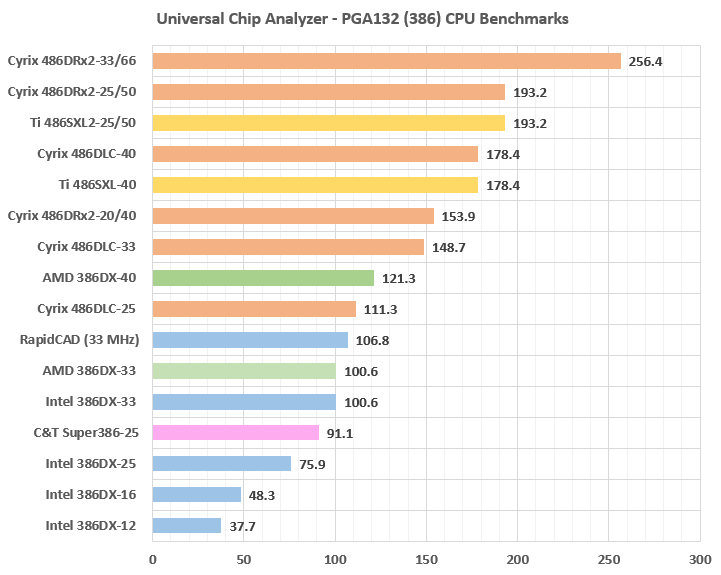
Task: Click the Cyrix 486DRx2-20/40 bar
Action: click(x=293, y=216)
